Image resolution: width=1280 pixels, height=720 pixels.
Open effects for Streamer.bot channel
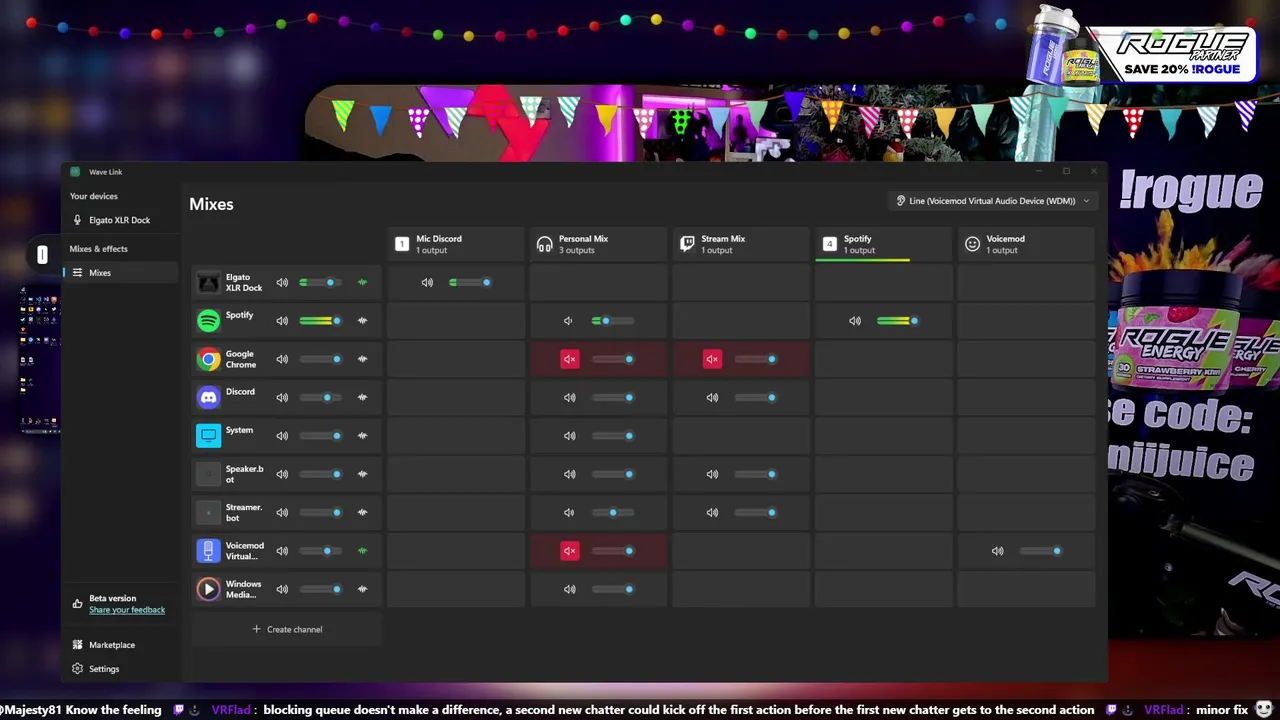(x=362, y=512)
